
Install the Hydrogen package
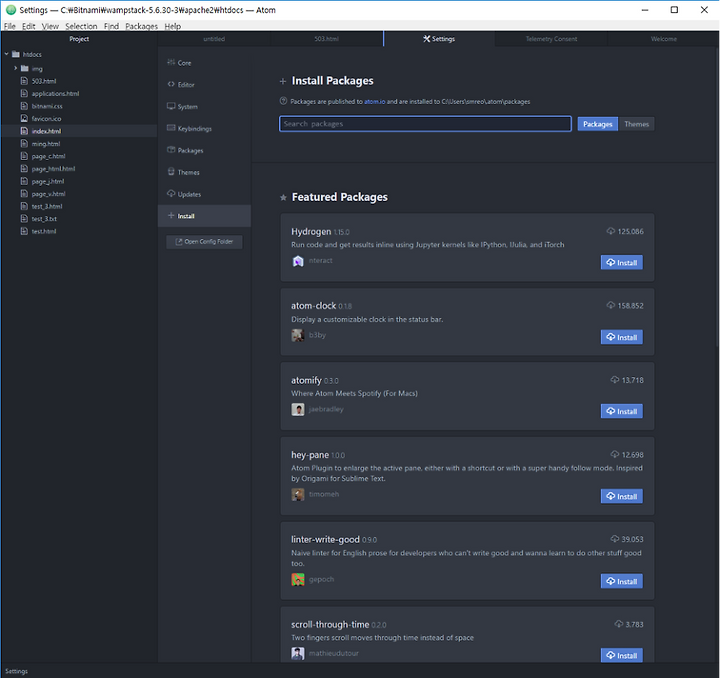click(x=622, y=263)
